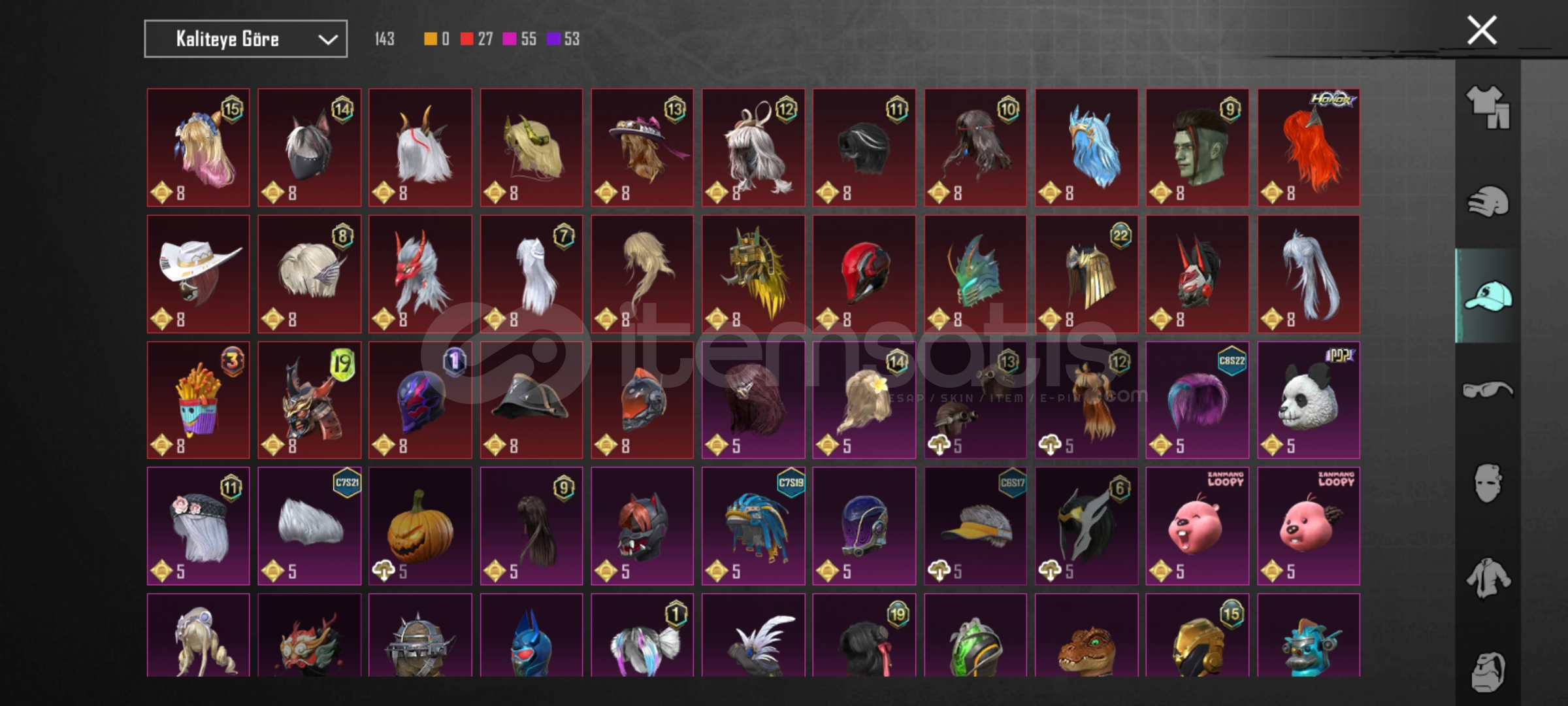1568x706 pixels.
Task: Open the Kaliteye Göre sort dropdown
Action: 246,39
